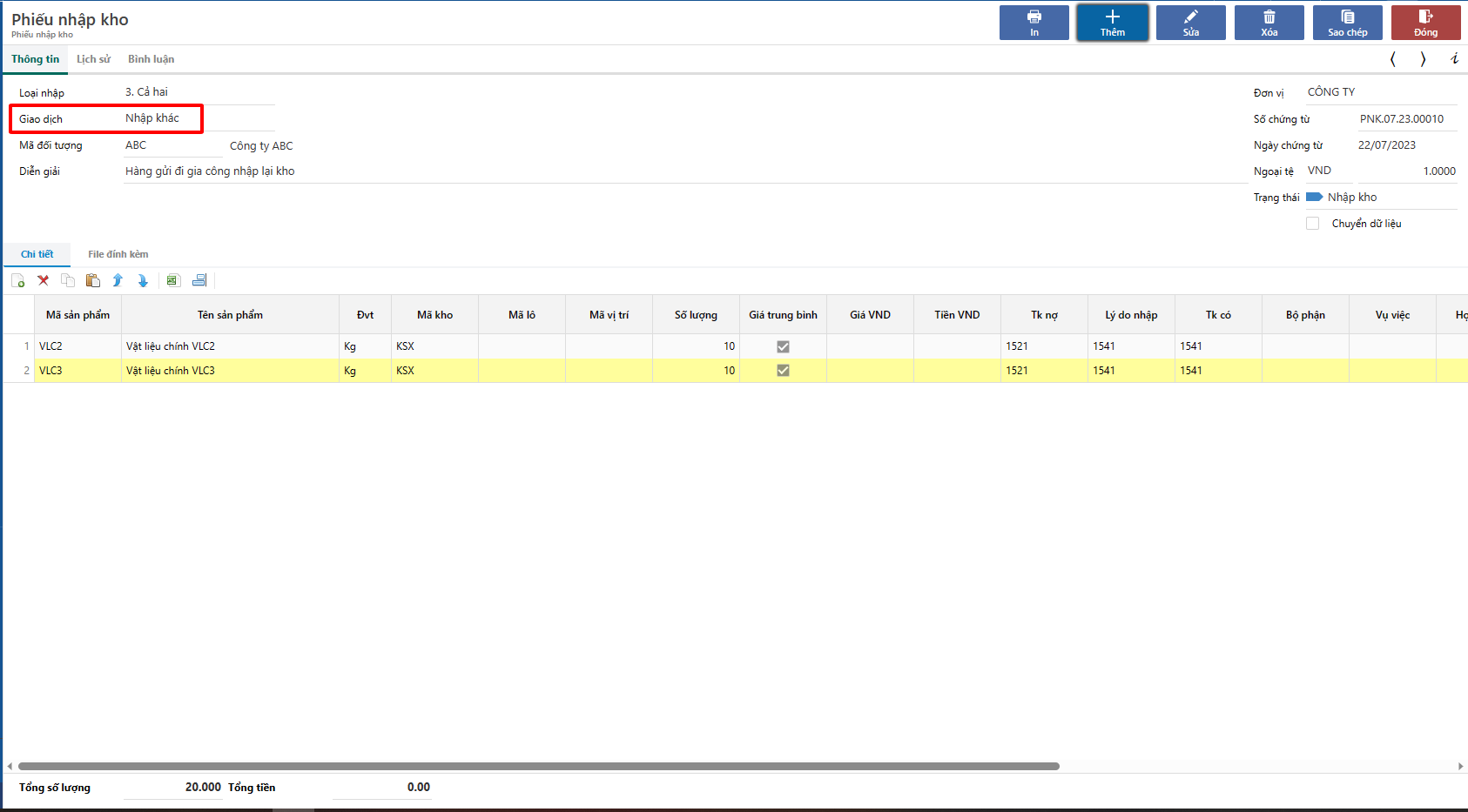Click the add new row icon
1468x812 pixels.
(x=17, y=280)
